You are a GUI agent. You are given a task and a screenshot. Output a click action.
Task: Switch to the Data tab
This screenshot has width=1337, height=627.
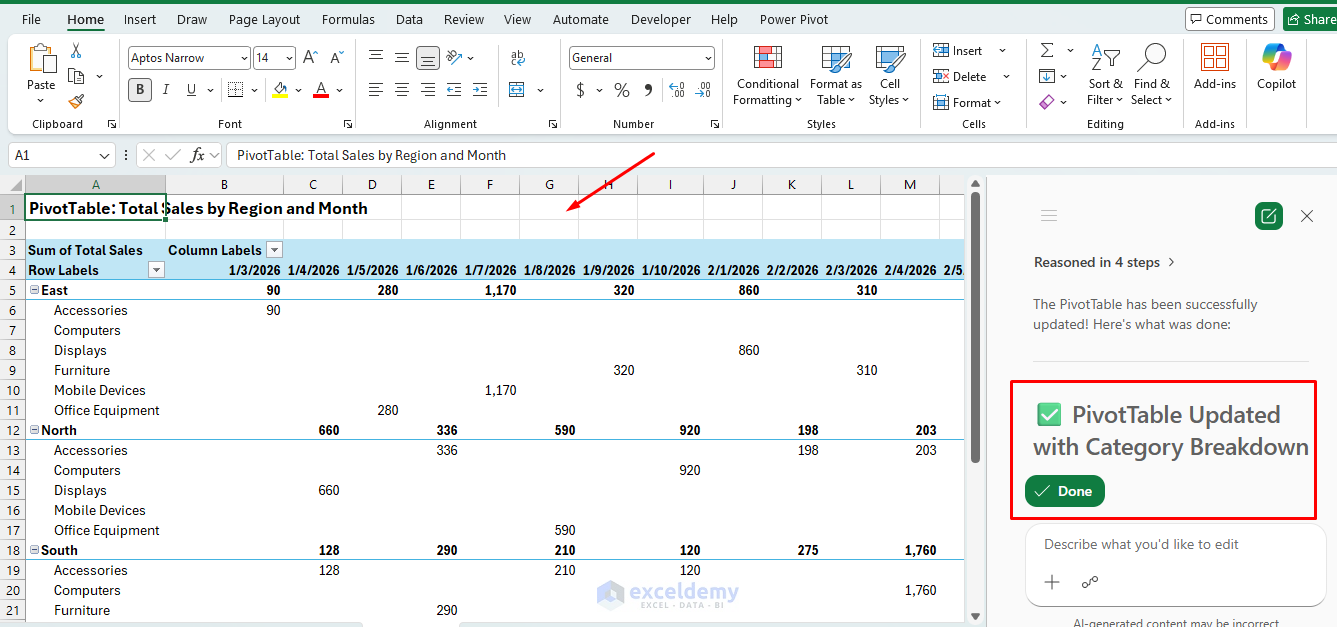(409, 19)
